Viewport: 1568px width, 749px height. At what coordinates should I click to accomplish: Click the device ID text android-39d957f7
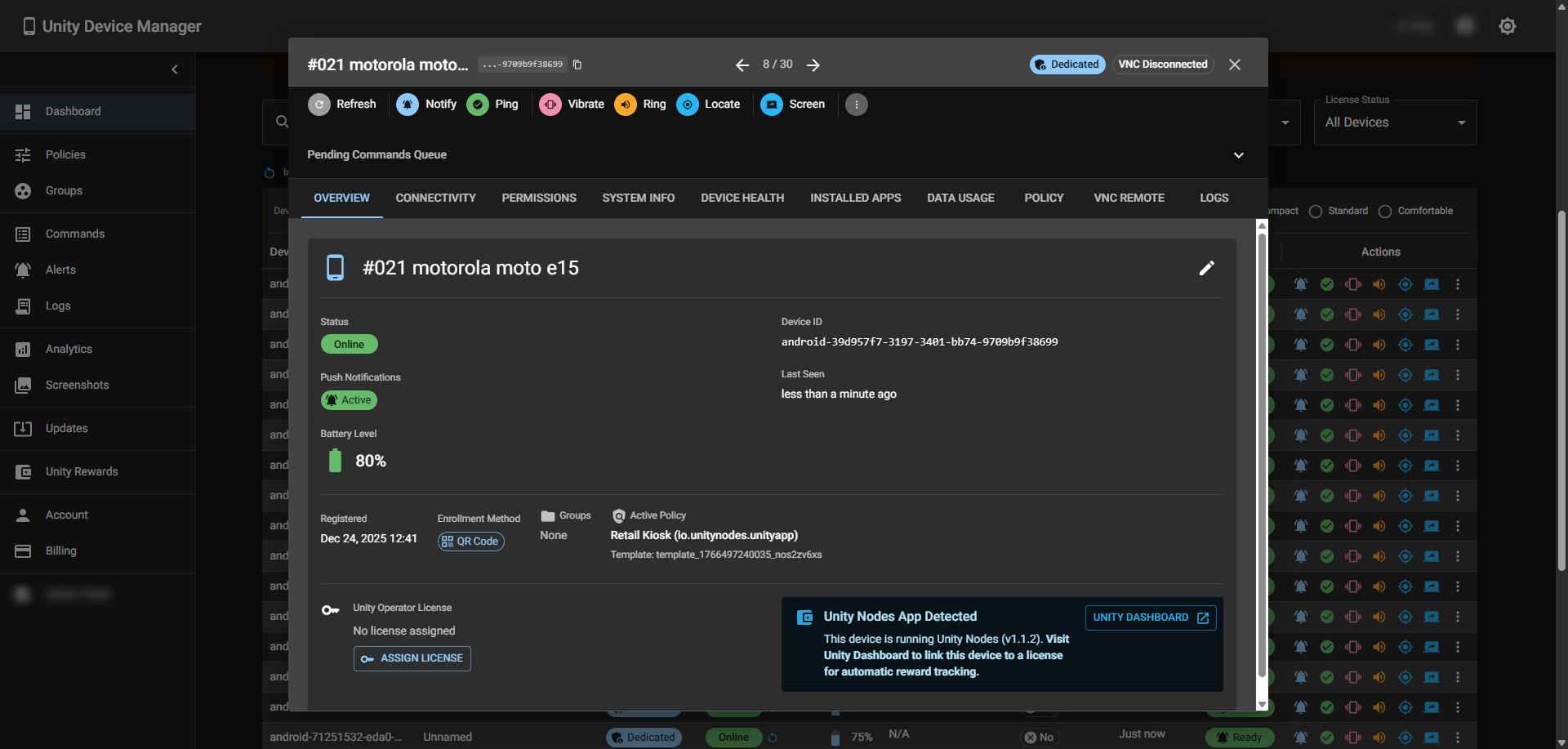920,342
